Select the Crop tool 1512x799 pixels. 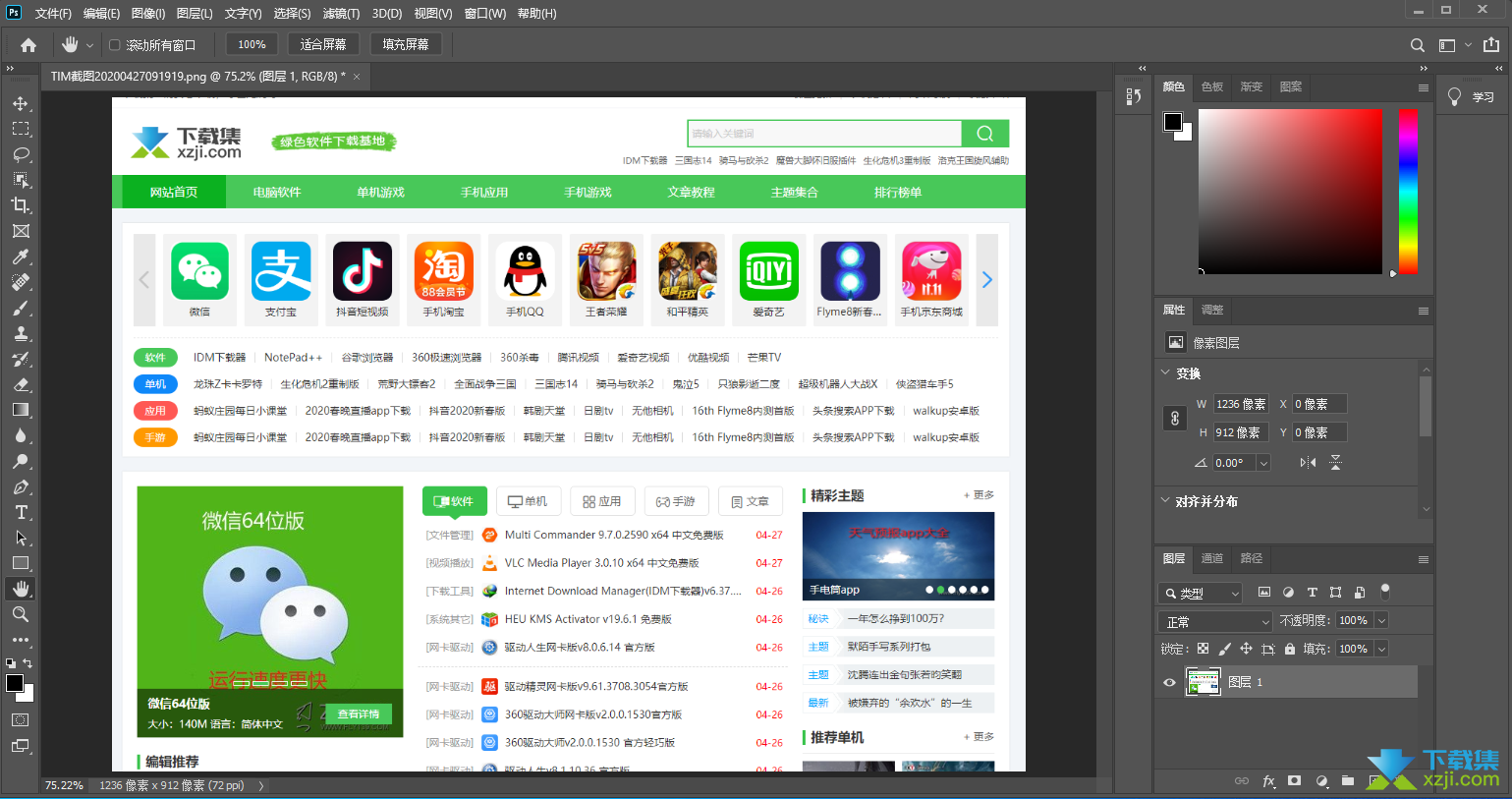pyautogui.click(x=21, y=205)
